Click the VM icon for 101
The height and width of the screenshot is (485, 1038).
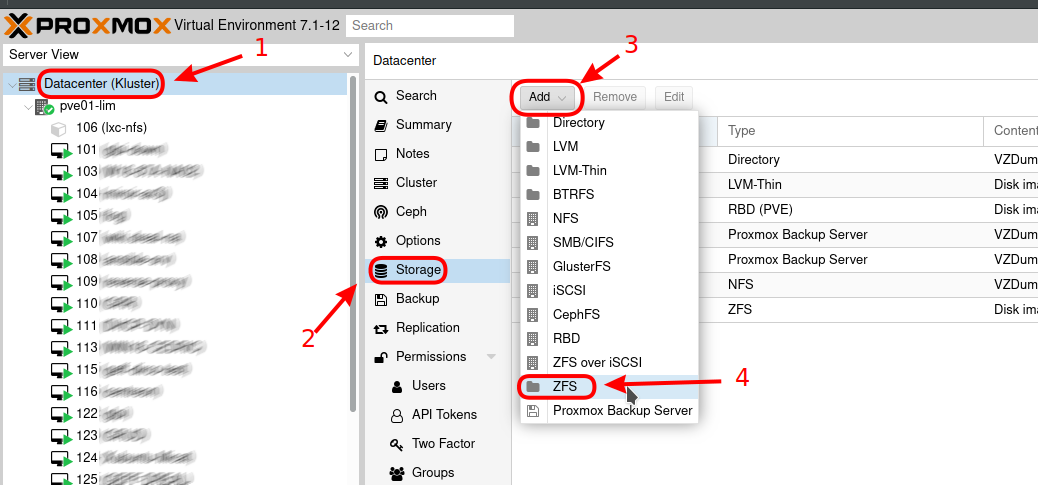point(61,151)
